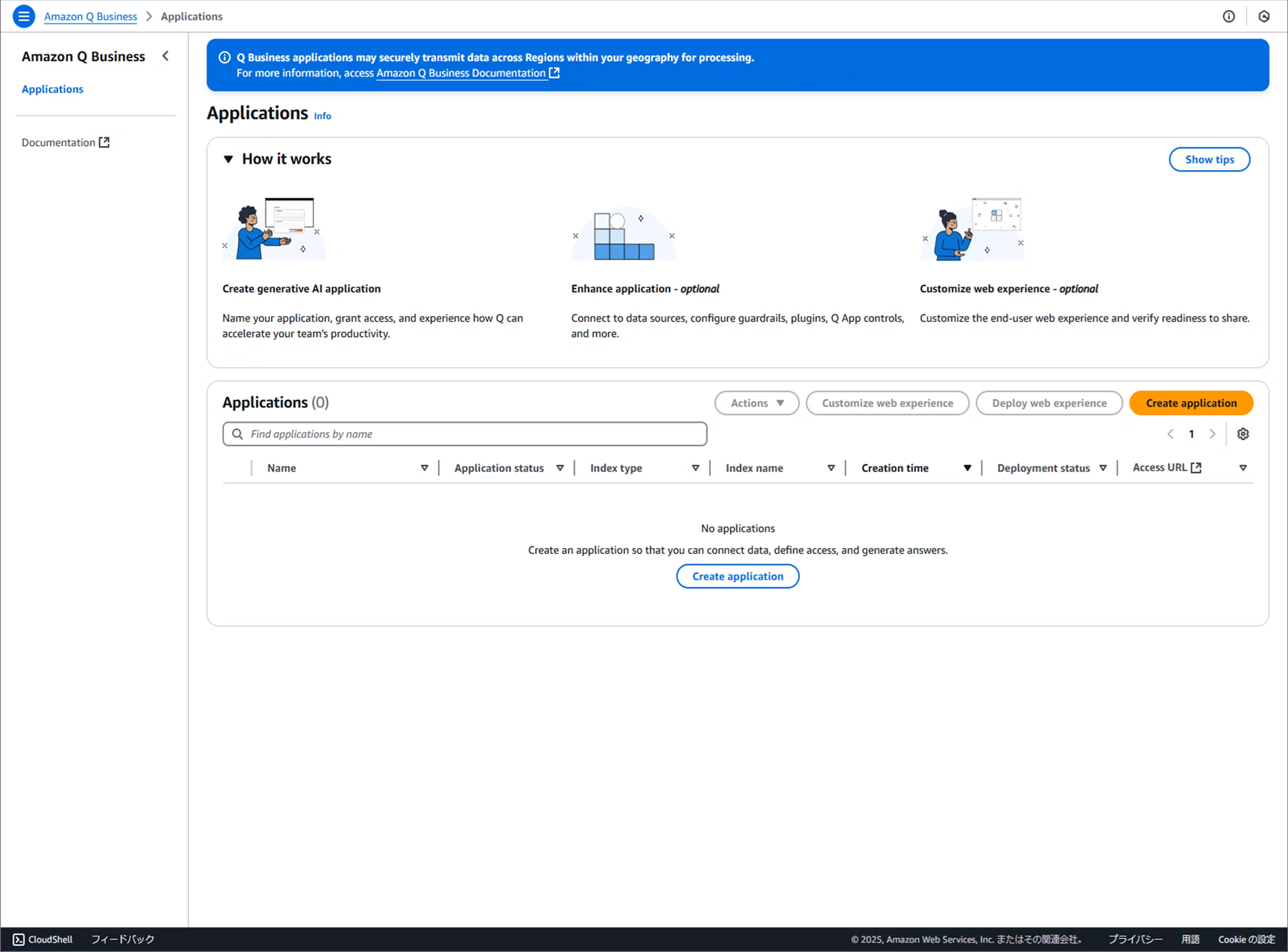The image size is (1288, 952).
Task: Collapse the Amazon Q Business side panel
Action: (166, 56)
